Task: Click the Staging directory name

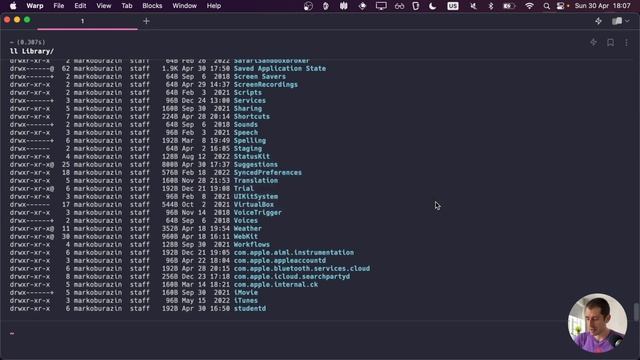Action: click(x=248, y=149)
